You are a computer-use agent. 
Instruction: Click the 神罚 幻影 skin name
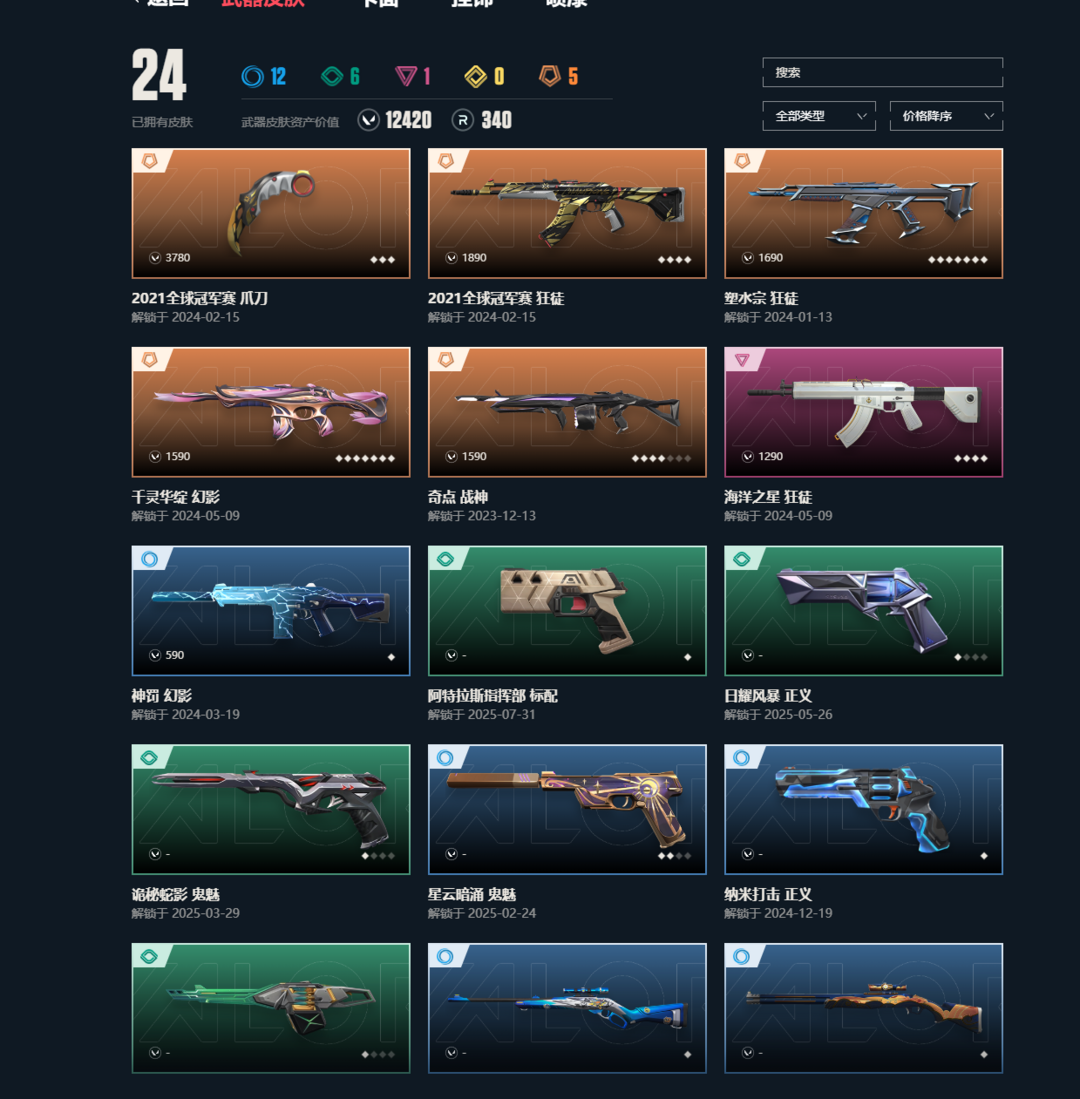162,695
